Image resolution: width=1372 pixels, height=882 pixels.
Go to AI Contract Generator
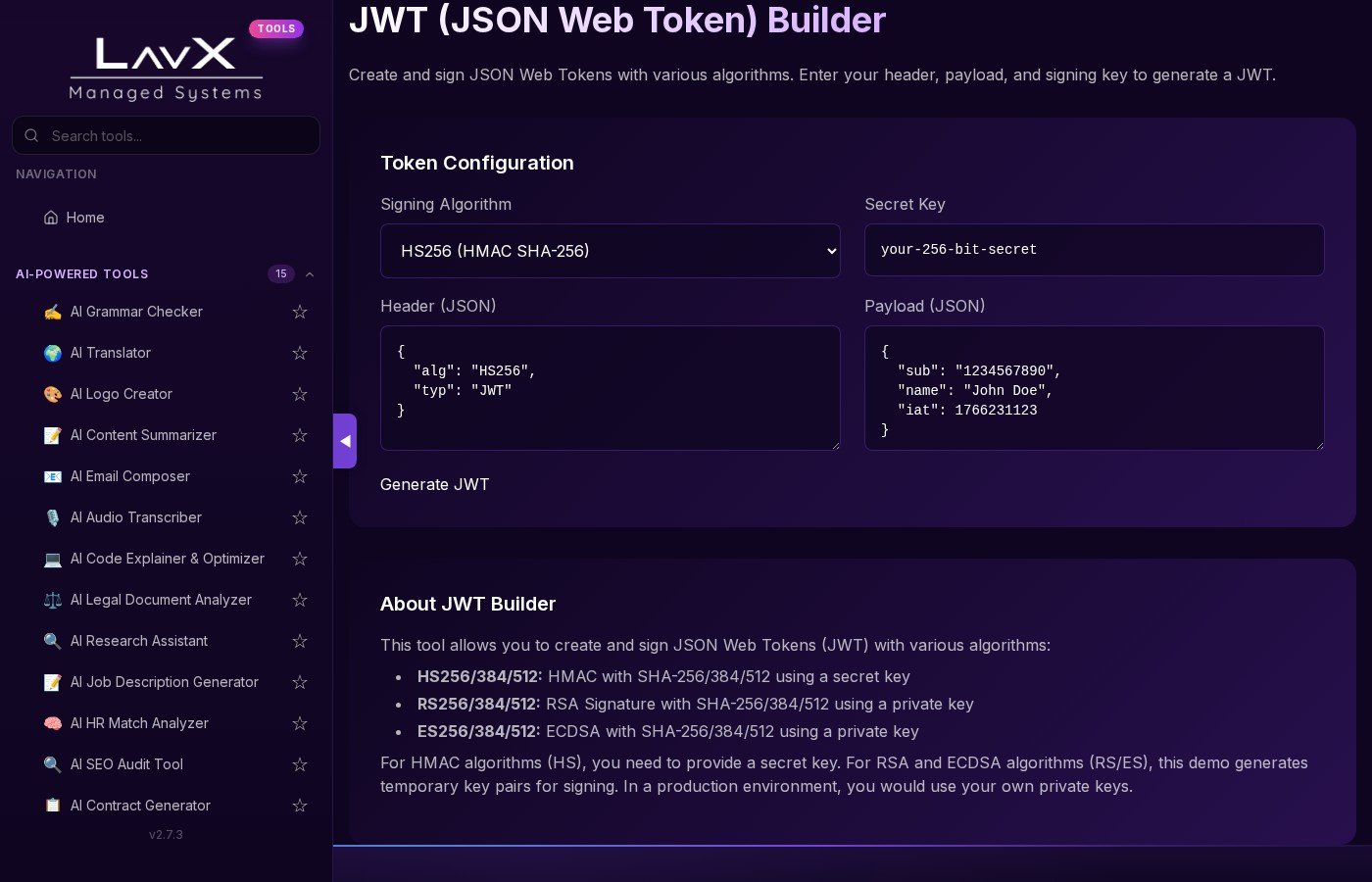[x=140, y=806]
